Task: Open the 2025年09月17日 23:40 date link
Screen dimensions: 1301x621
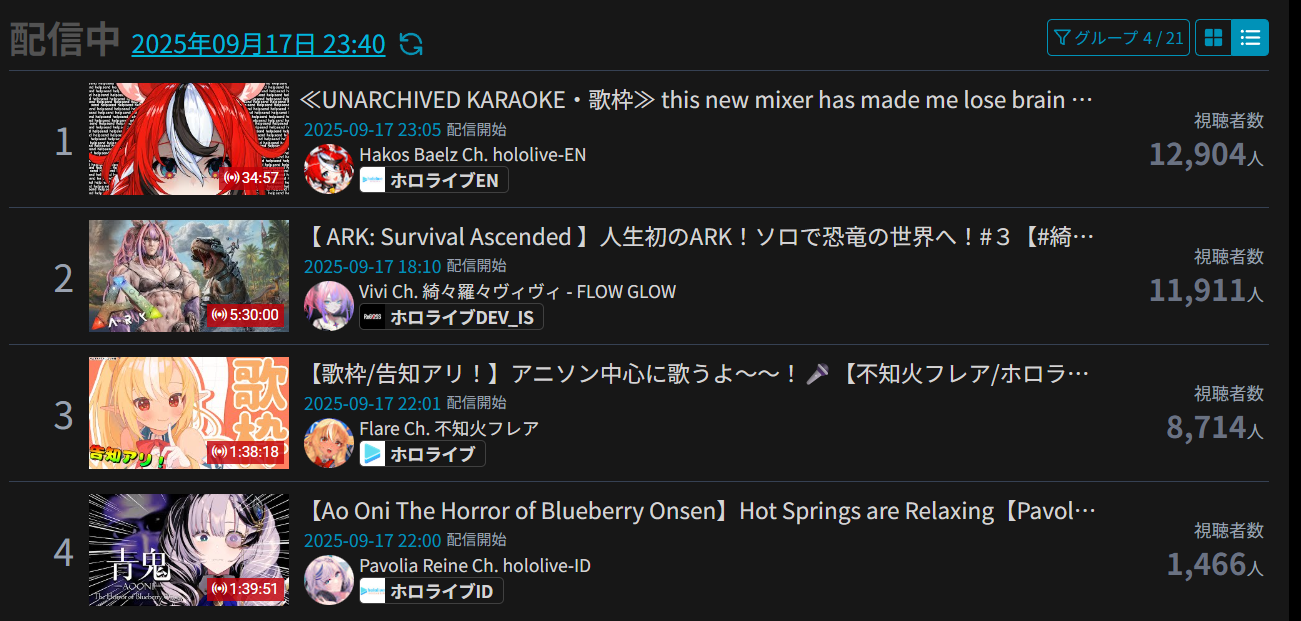Action: pyautogui.click(x=258, y=44)
